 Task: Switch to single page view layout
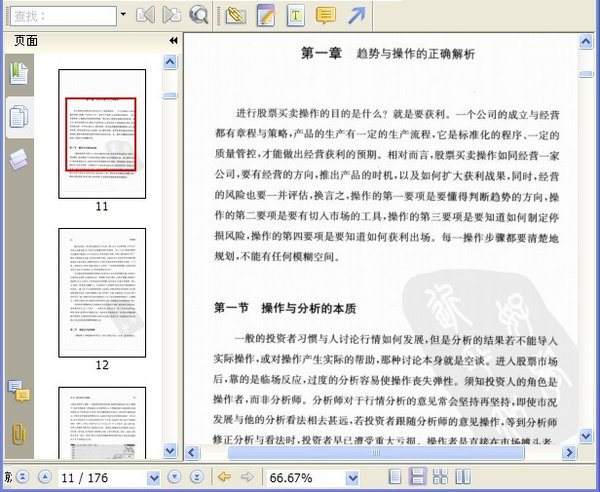tap(397, 477)
